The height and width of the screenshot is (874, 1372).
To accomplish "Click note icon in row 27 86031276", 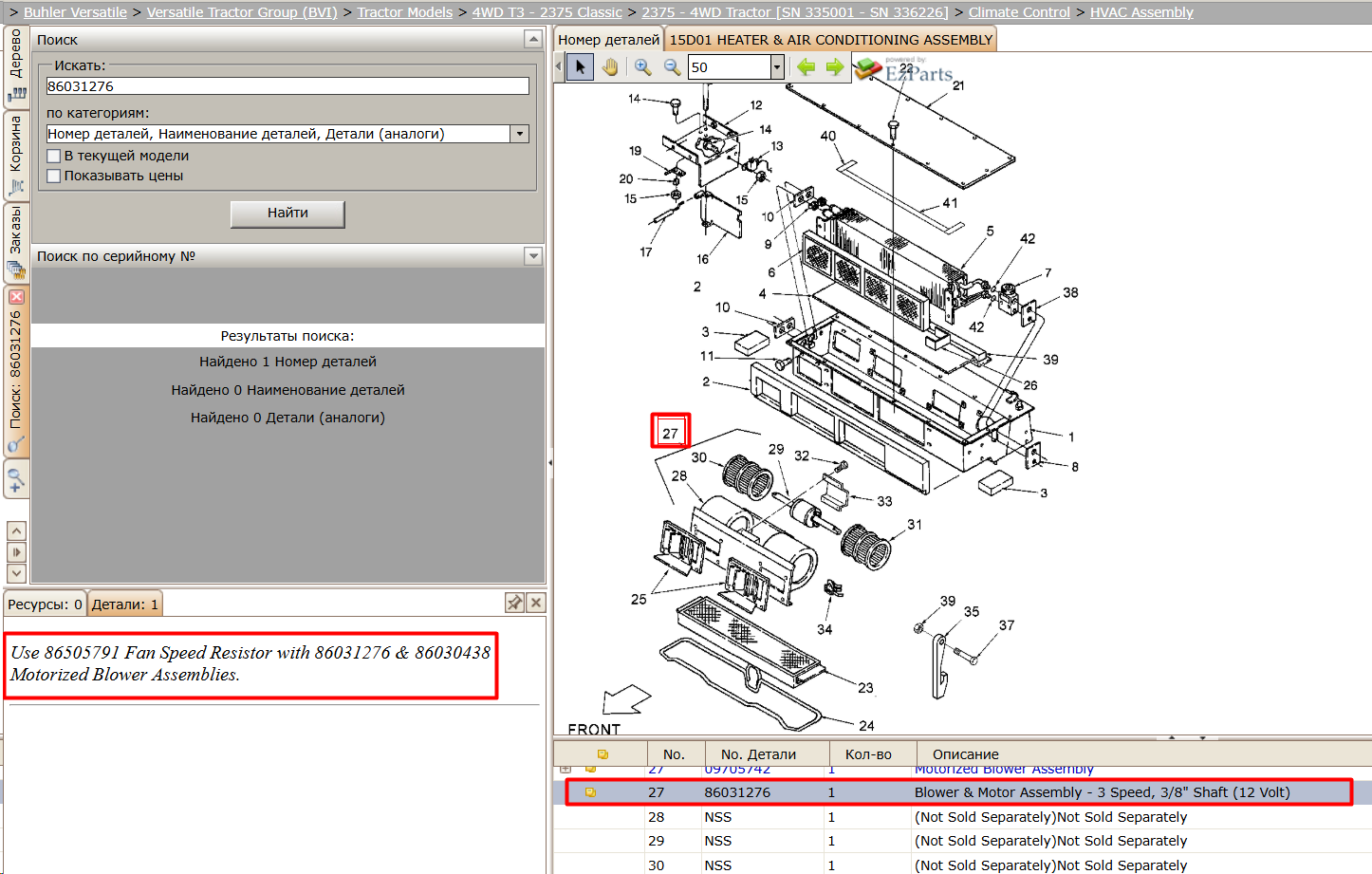I will (x=590, y=792).
